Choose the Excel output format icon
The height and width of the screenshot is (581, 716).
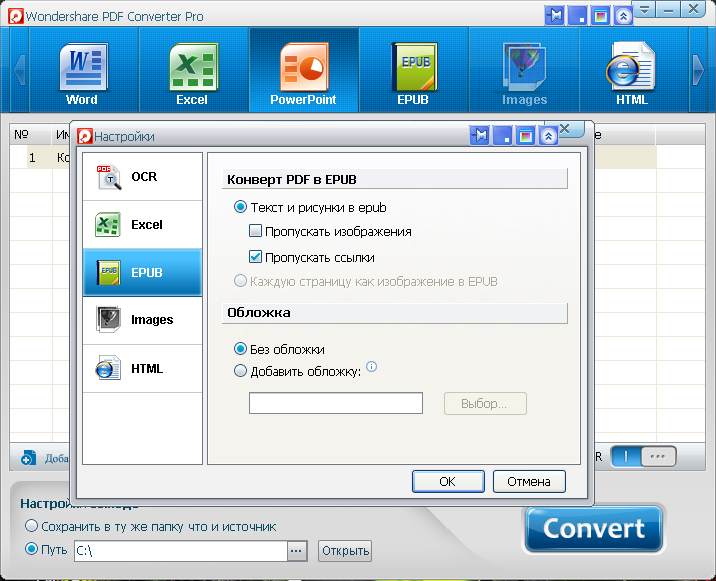[x=191, y=74]
